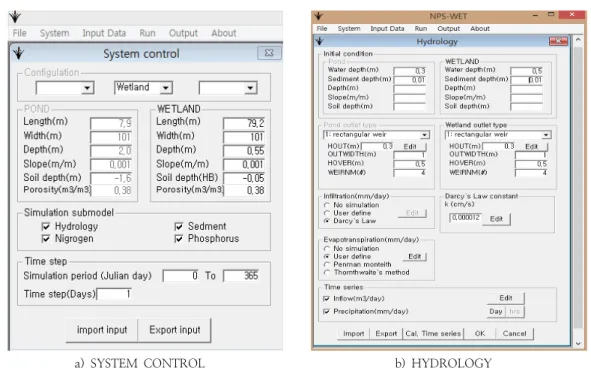Click the app icon in the System control title bar
This screenshot has height=368, width=591.
coord(18,53)
